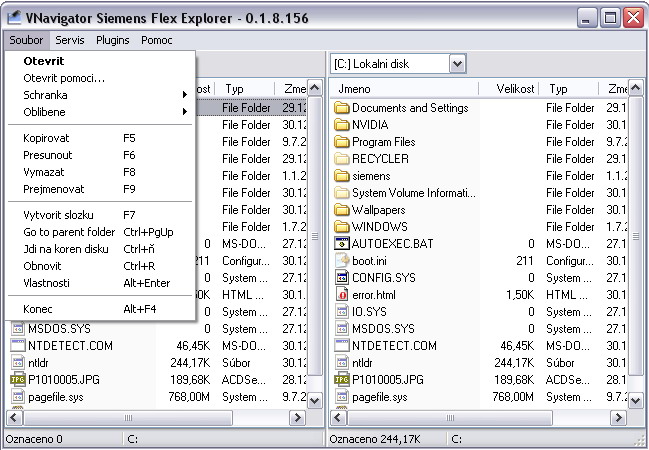This screenshot has width=649, height=450.
Task: Click the IO.SYS file icon in right panel
Action: pos(341,312)
